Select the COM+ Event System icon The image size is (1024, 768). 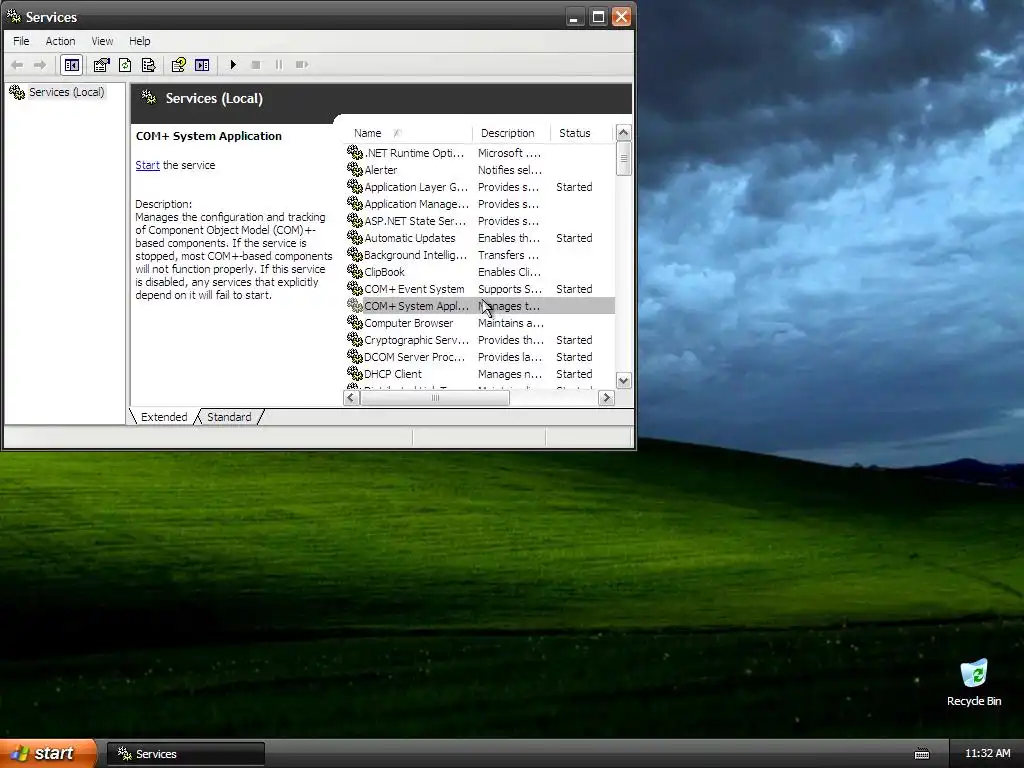pos(355,289)
